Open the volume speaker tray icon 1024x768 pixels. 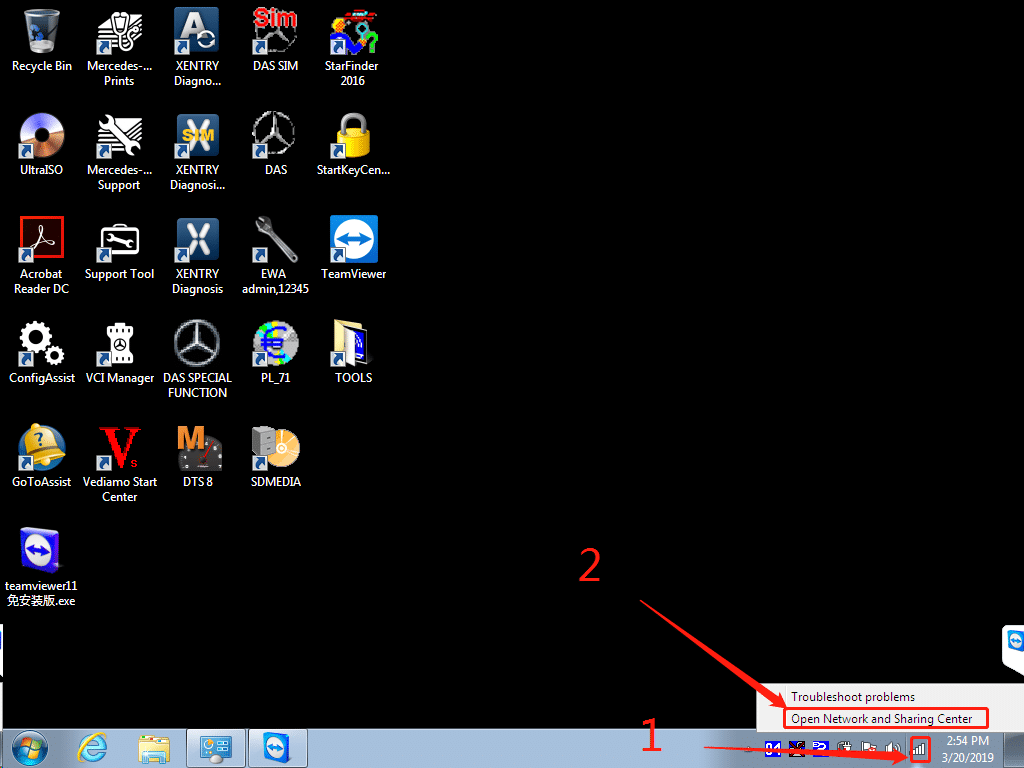(x=893, y=748)
